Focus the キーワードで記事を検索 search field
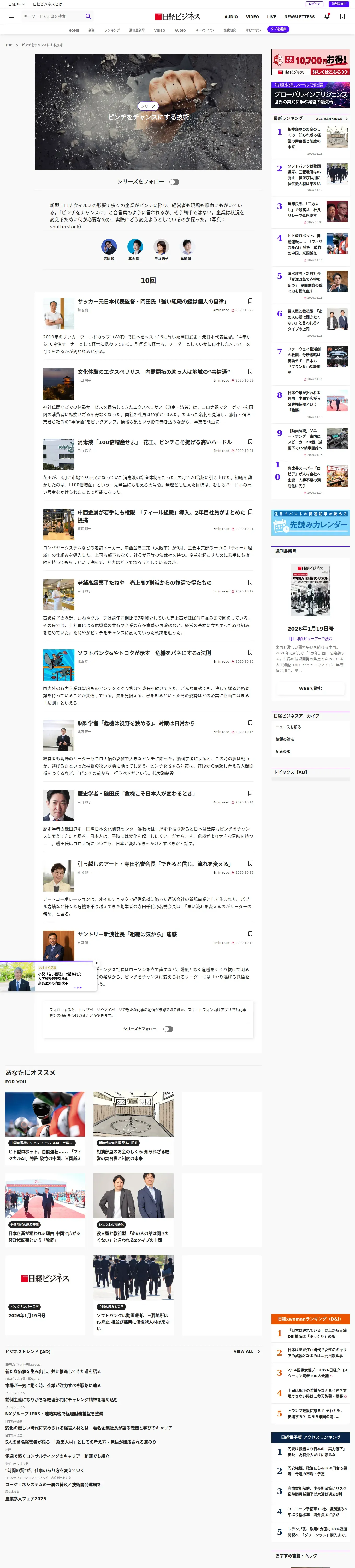This screenshot has width=355, height=1568. tap(52, 16)
